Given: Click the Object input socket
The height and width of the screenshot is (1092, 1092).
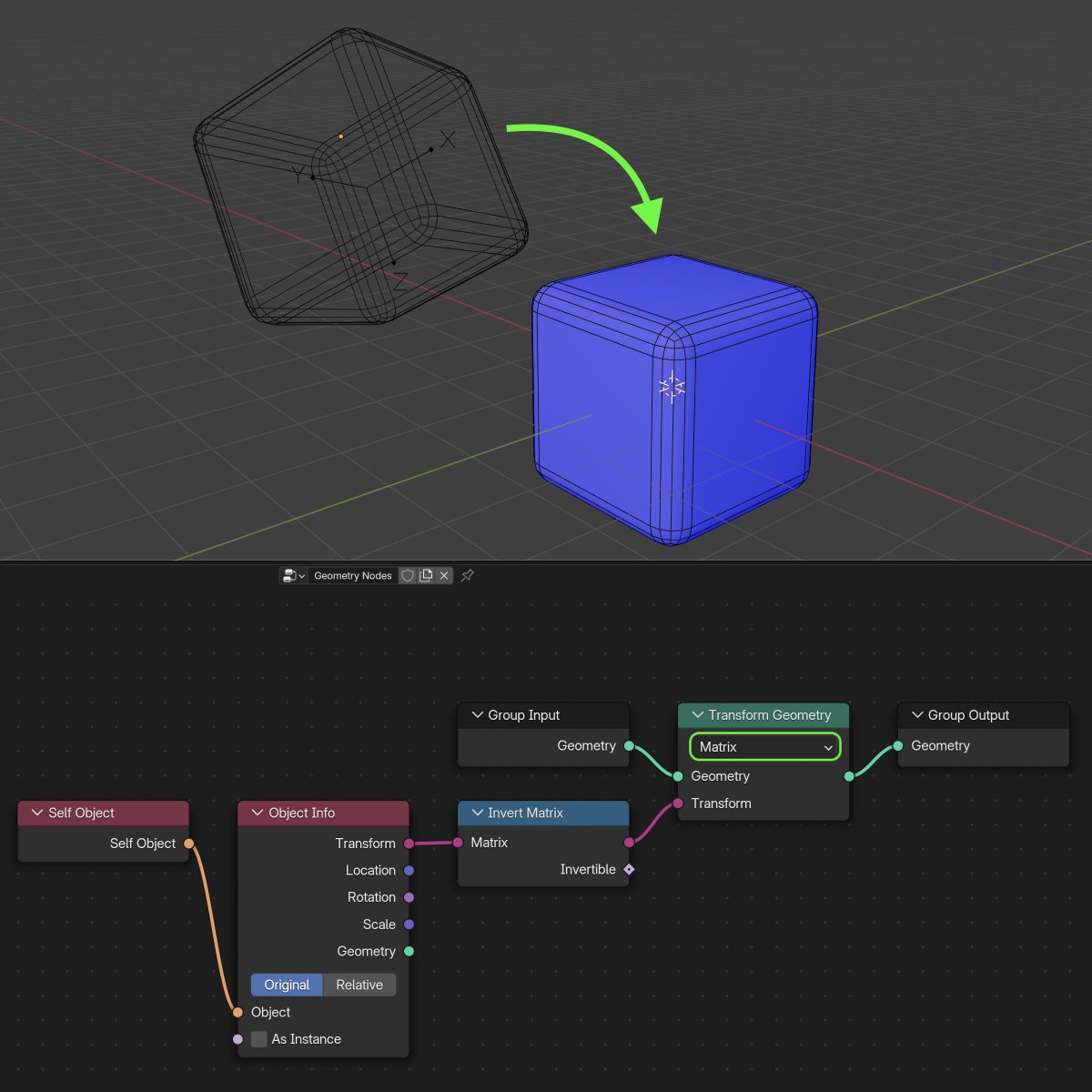Looking at the screenshot, I should tap(238, 1012).
